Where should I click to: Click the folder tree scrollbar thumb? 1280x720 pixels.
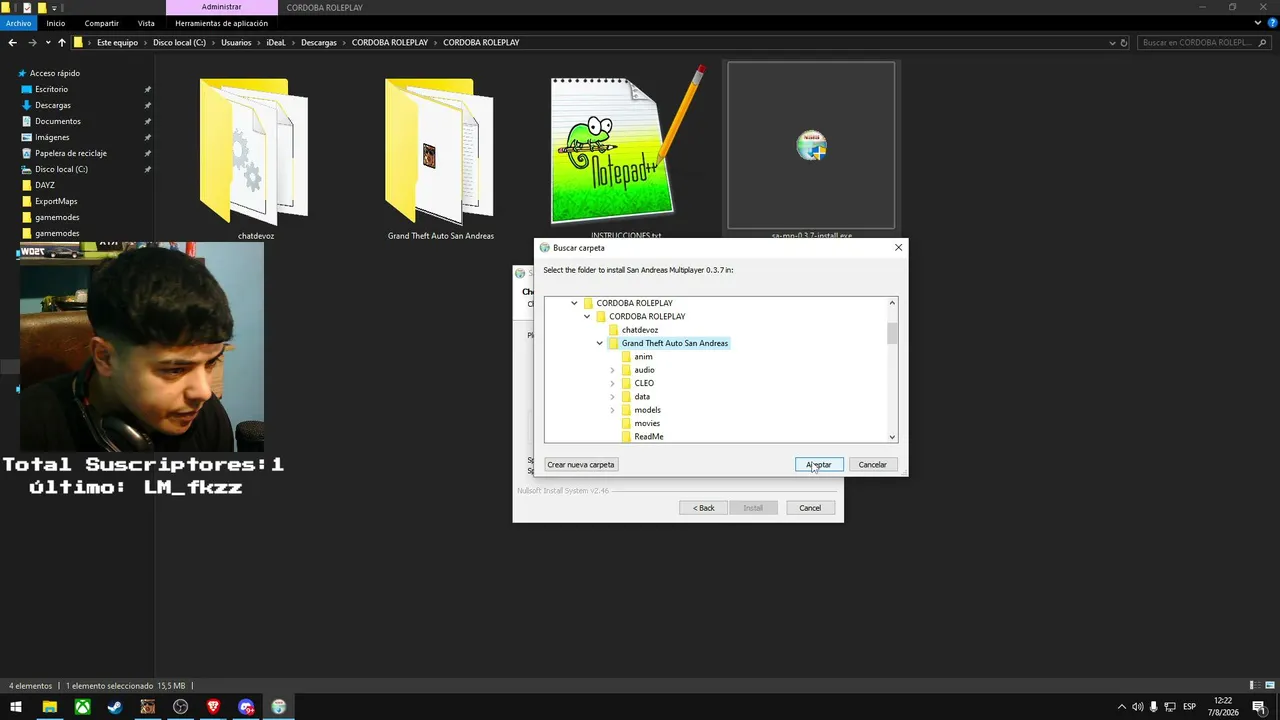point(892,333)
